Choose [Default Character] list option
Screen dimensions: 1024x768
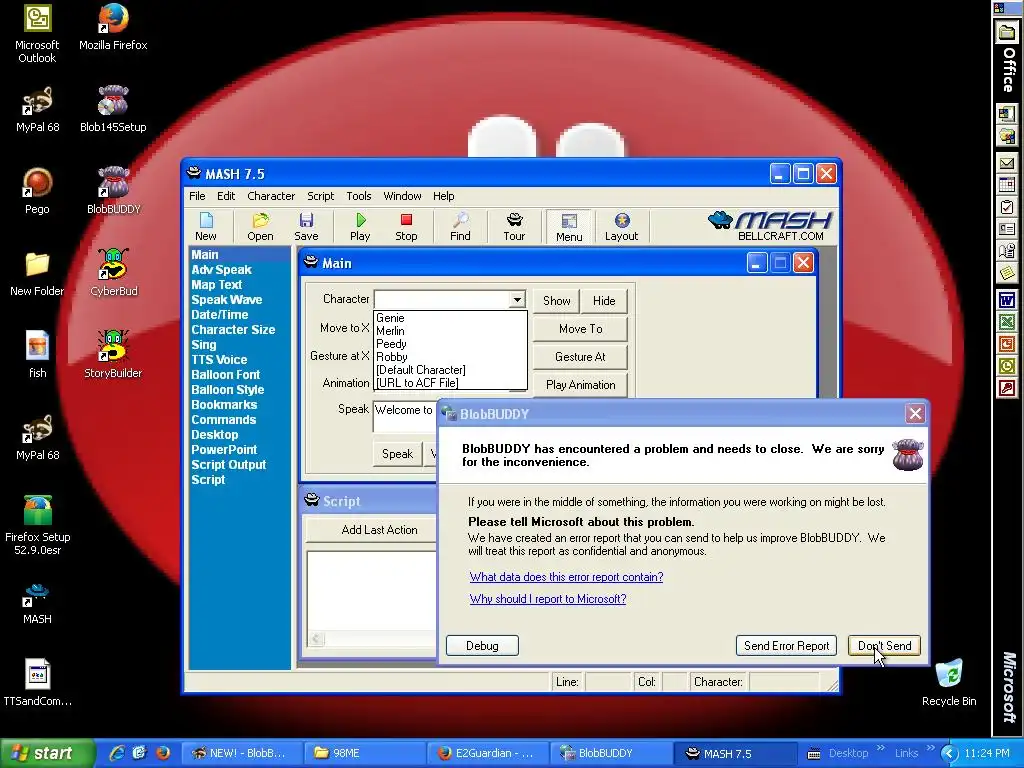tap(450, 370)
